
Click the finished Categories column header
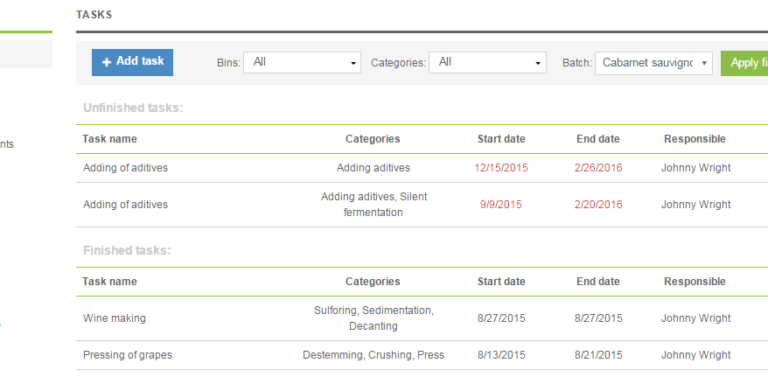(373, 282)
